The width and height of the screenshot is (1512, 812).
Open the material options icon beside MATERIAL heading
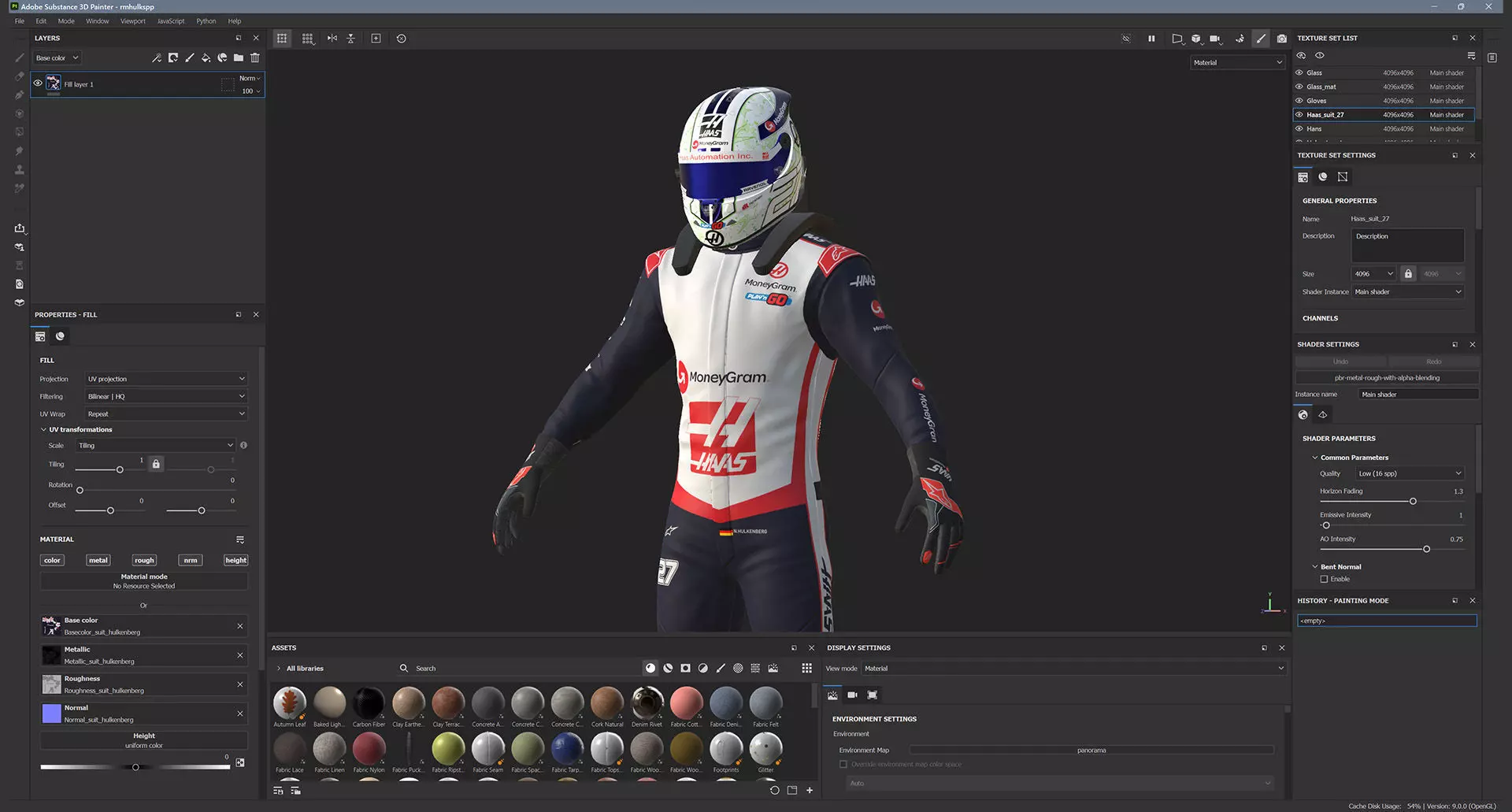(x=240, y=539)
